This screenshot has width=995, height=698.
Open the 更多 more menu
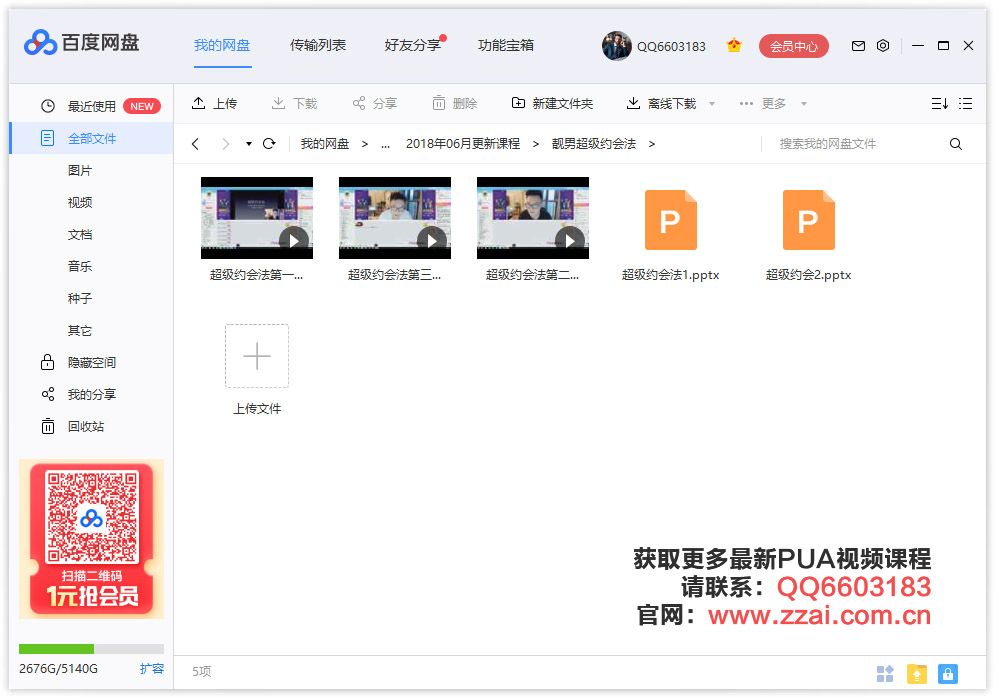tap(763, 103)
